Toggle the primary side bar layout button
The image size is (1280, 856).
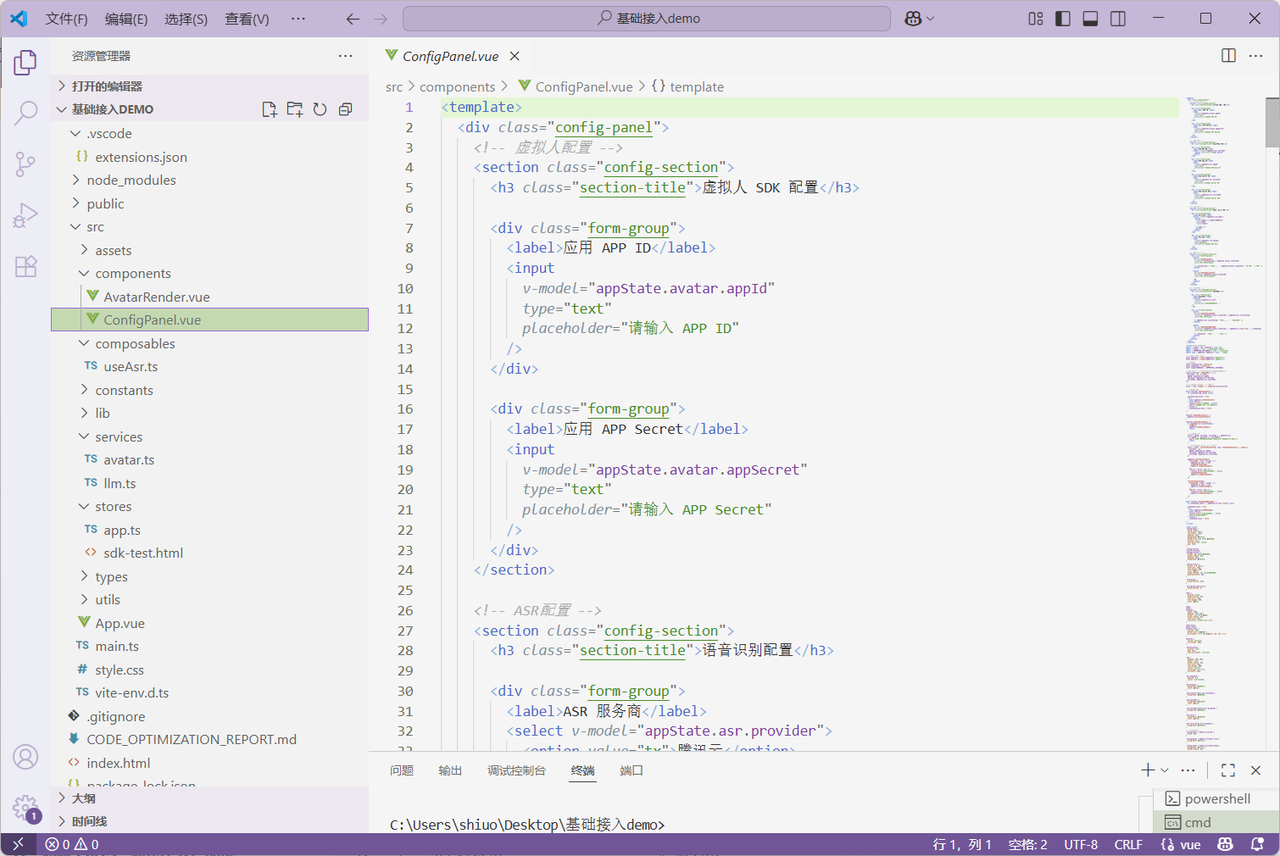coord(1063,19)
